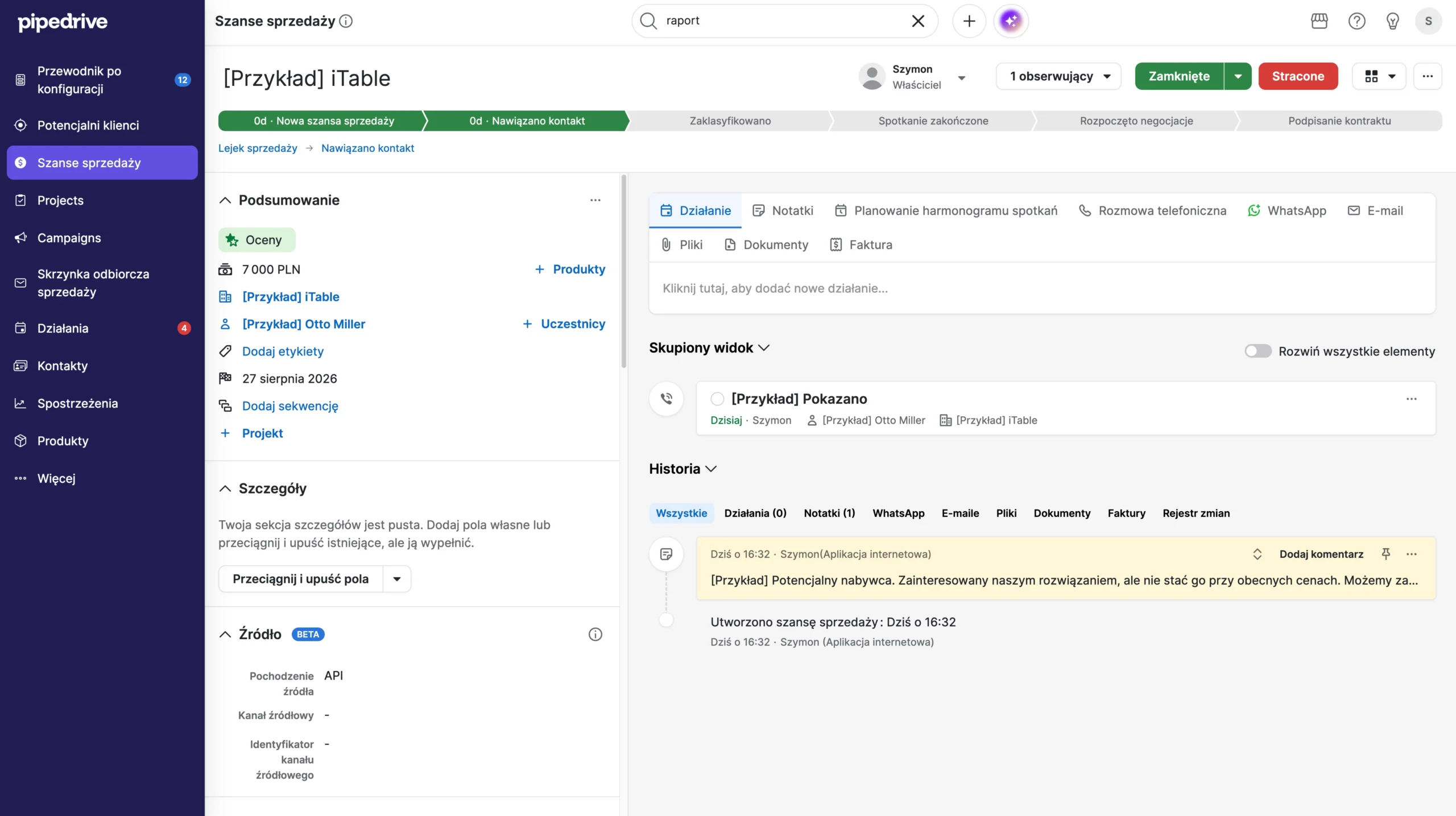Open Przewodnik po konfiguracji
This screenshot has height=816, width=1456.
102,80
